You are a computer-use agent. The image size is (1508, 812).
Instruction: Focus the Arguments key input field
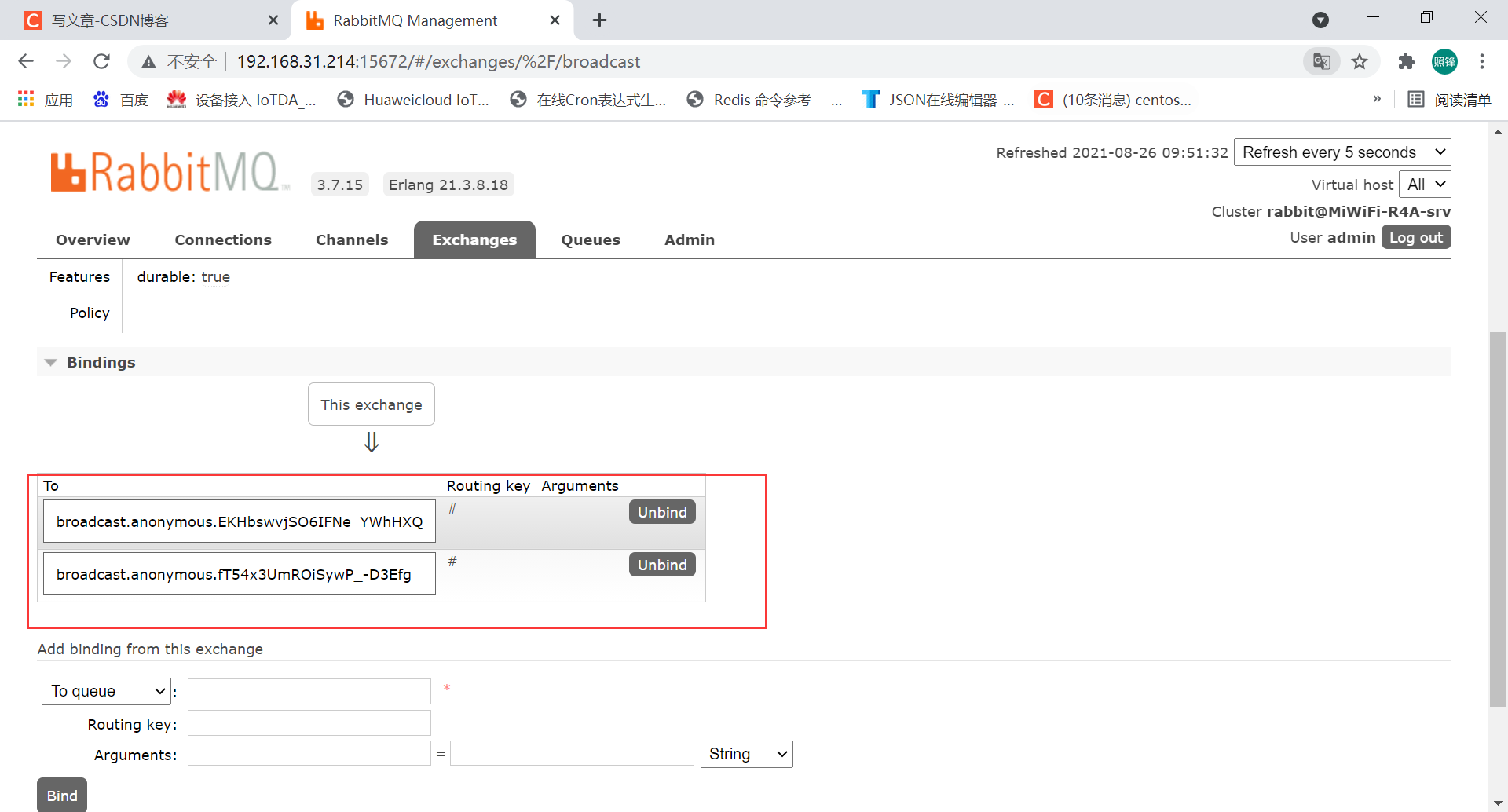tap(309, 754)
